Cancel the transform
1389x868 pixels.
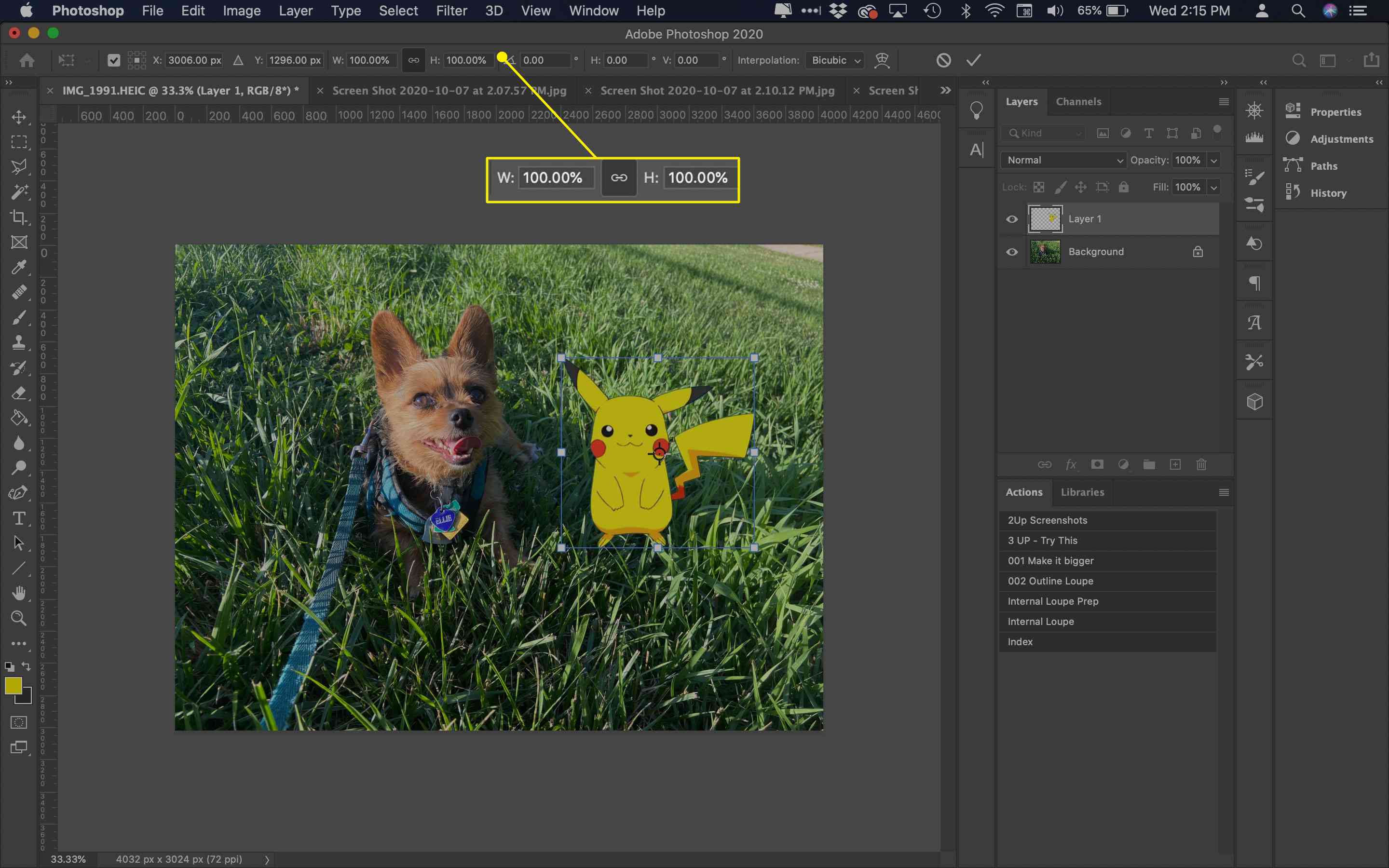tap(943, 60)
